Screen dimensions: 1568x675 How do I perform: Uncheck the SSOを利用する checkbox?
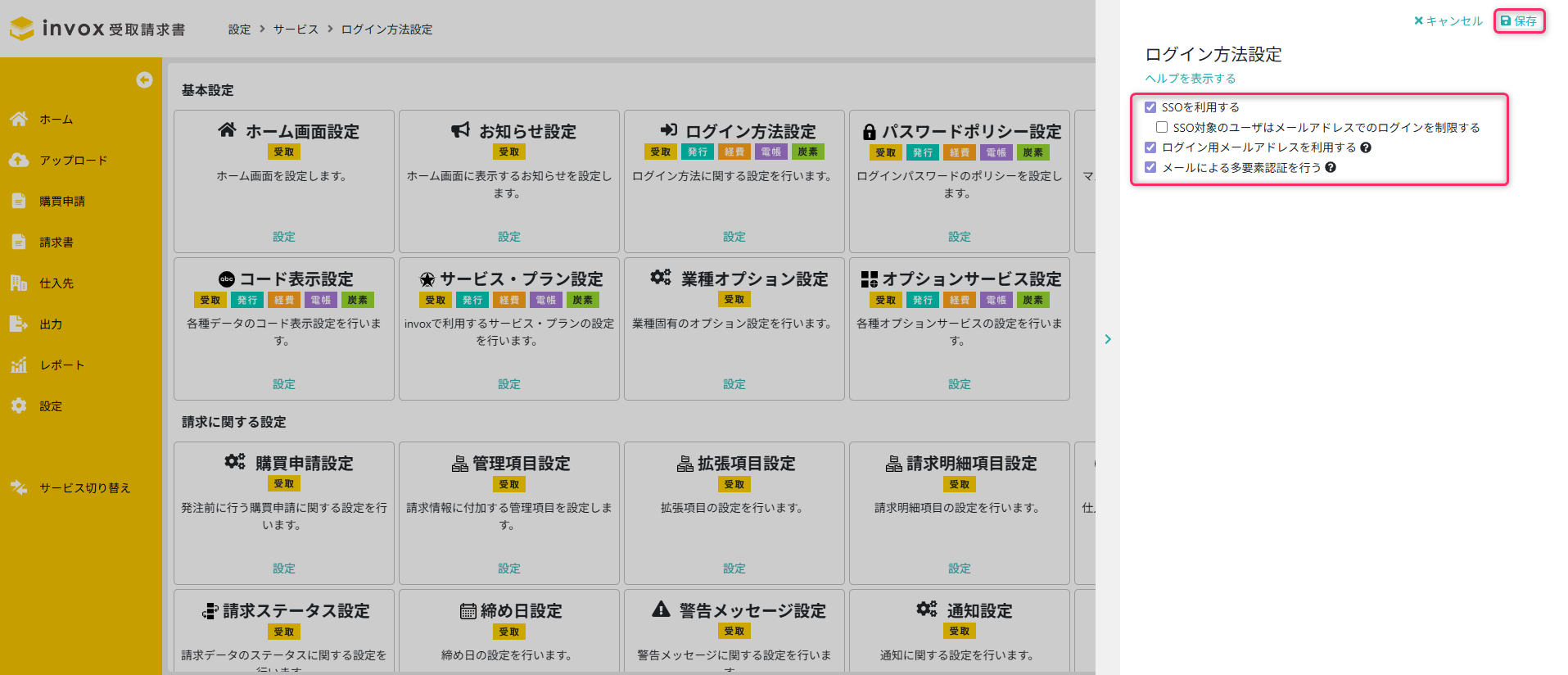coord(1150,107)
